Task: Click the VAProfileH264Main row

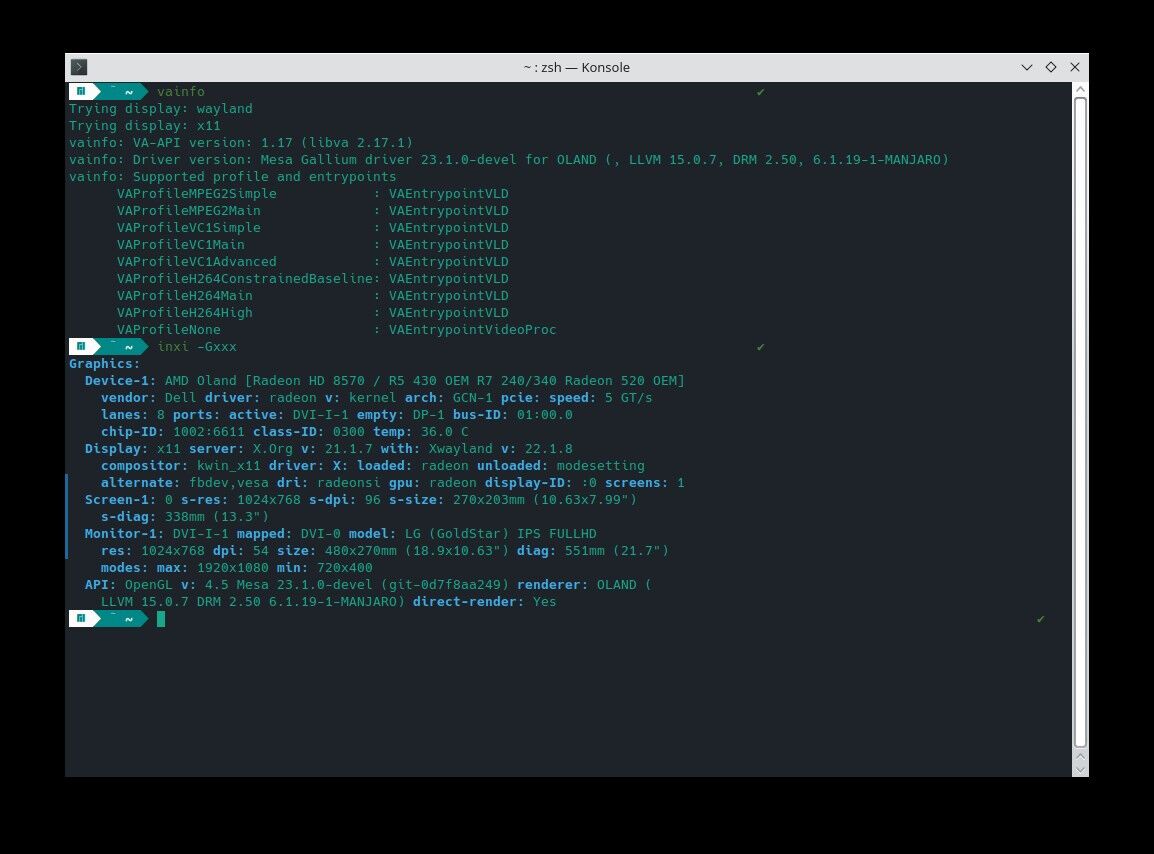Action: pyautogui.click(x=313, y=295)
